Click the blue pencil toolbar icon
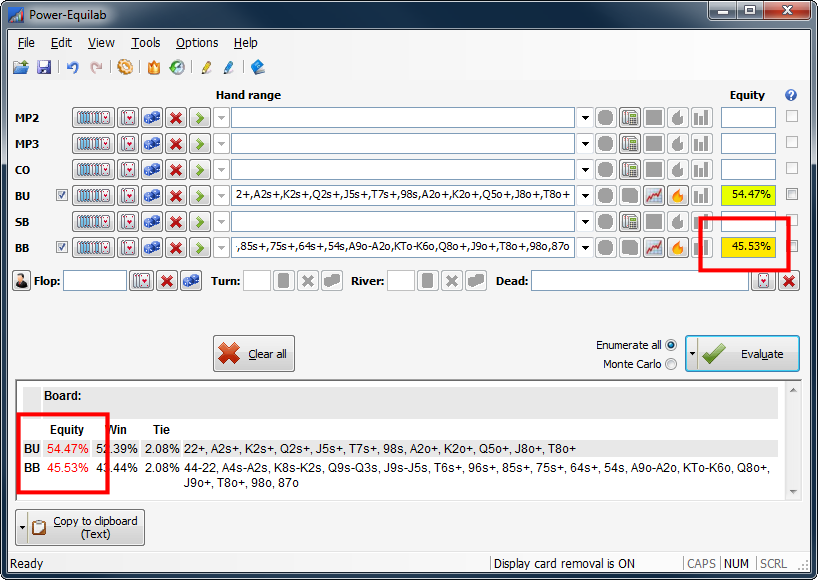The width and height of the screenshot is (818, 580). click(228, 67)
